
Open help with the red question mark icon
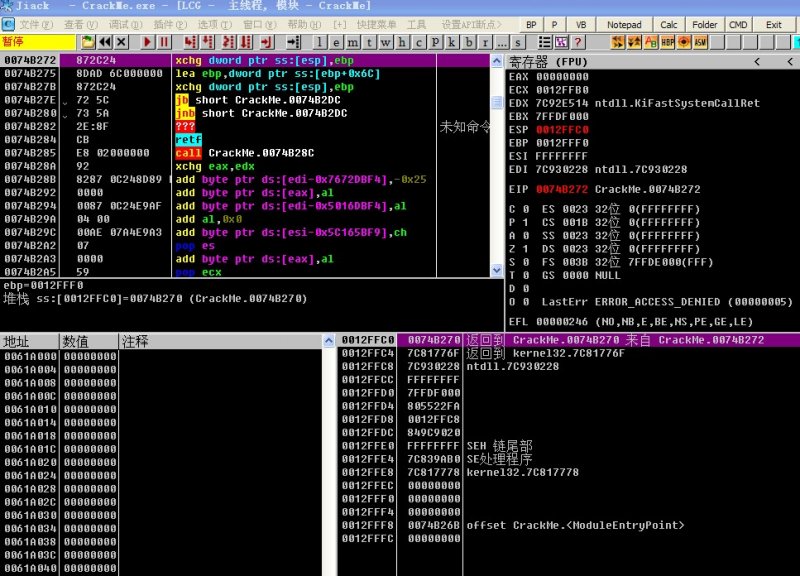pyautogui.click(x=578, y=42)
